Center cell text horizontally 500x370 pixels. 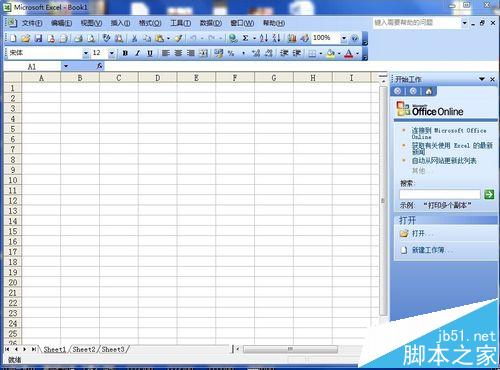pos(178,53)
